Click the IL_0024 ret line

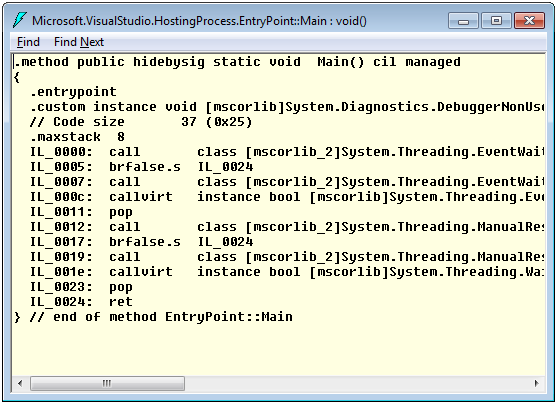click(x=81, y=302)
